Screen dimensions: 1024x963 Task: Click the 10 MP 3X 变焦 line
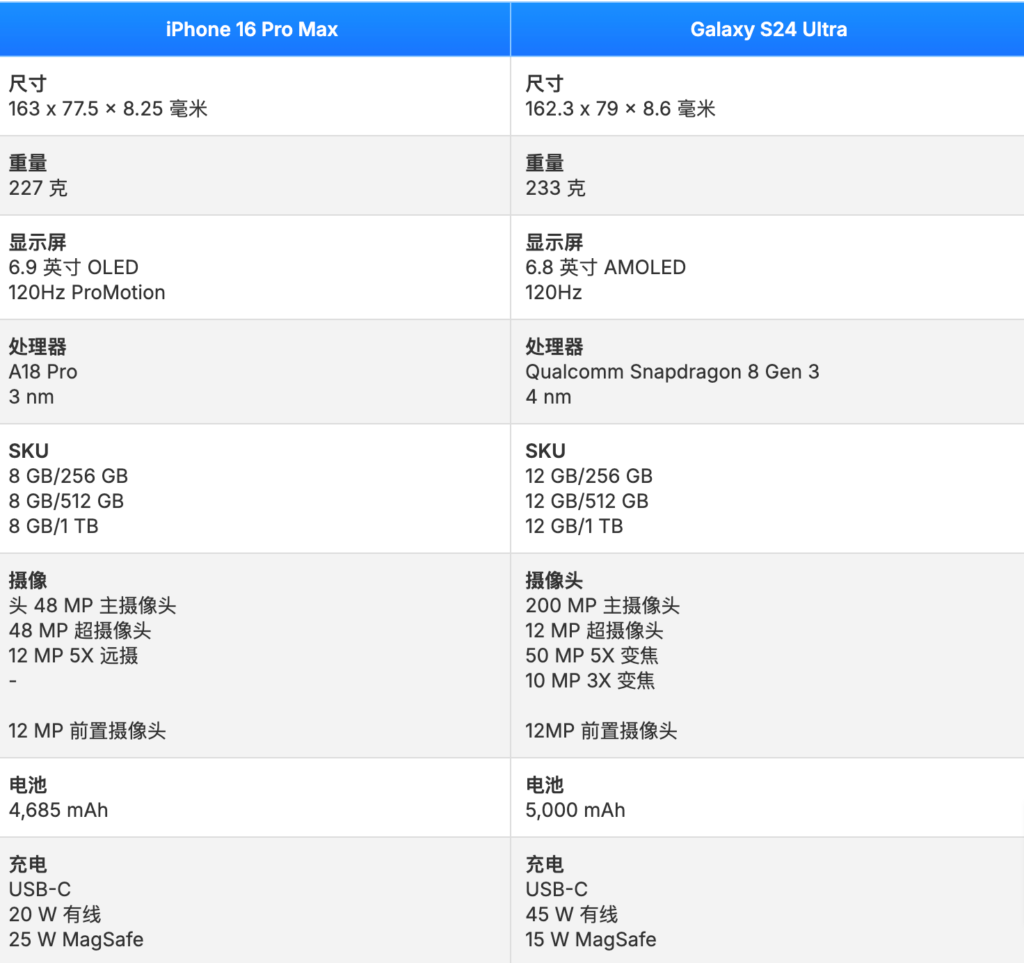point(590,681)
